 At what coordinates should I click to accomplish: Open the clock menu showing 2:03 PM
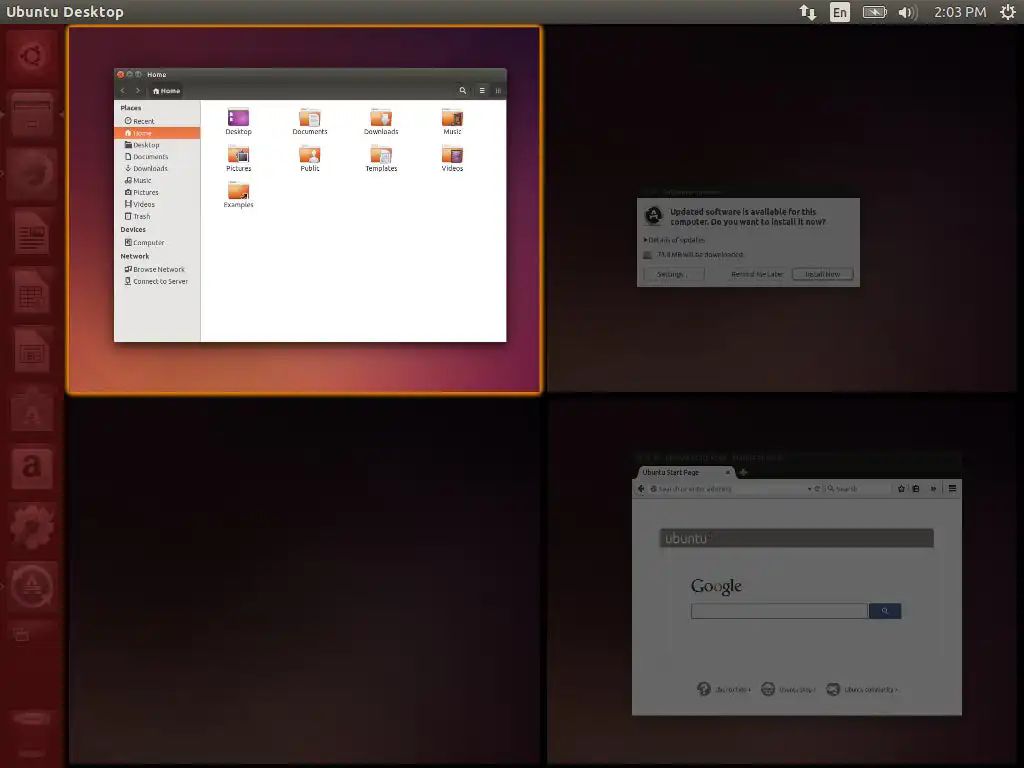tap(960, 12)
